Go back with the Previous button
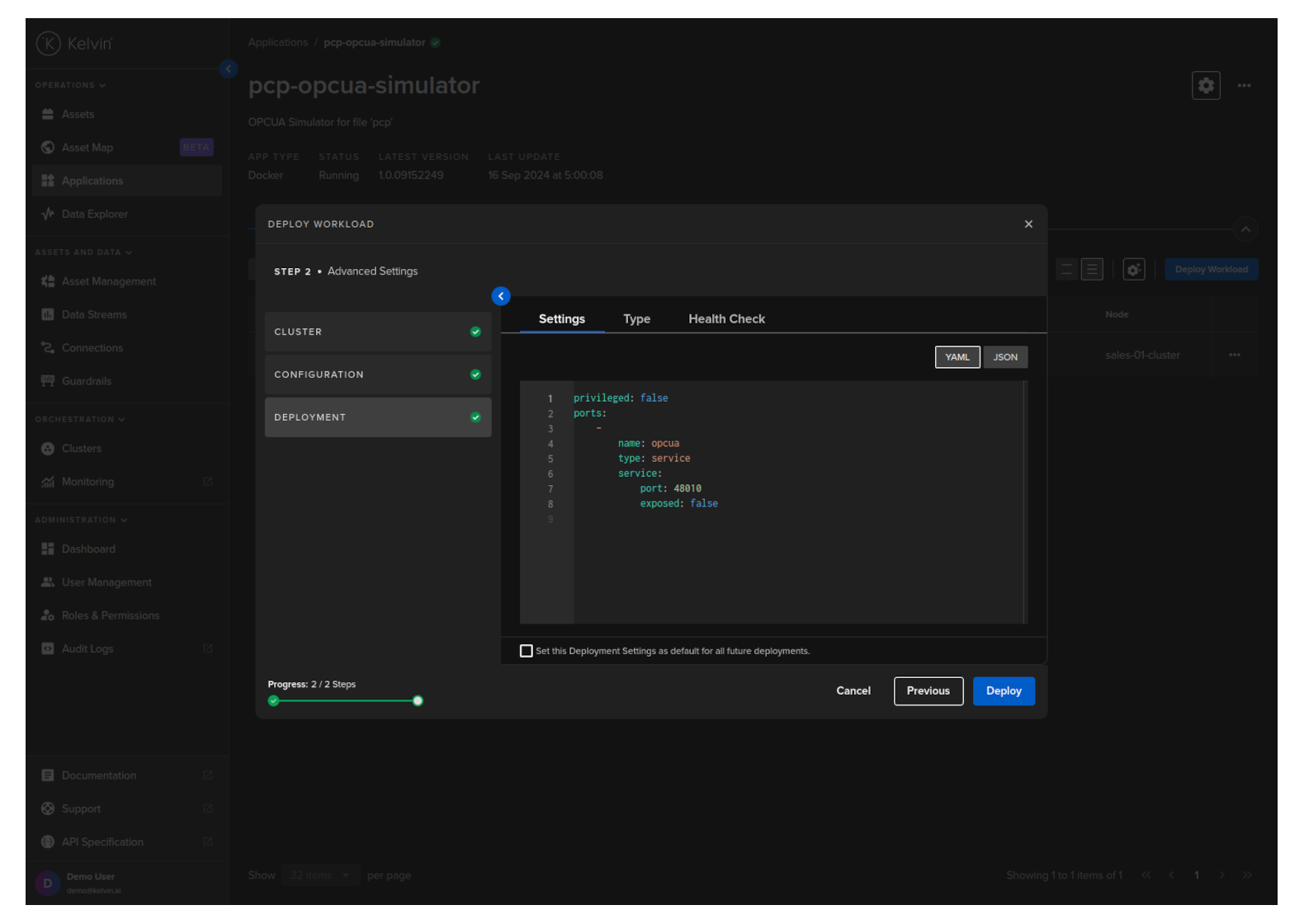This screenshot has width=1304, height=924. [928, 691]
